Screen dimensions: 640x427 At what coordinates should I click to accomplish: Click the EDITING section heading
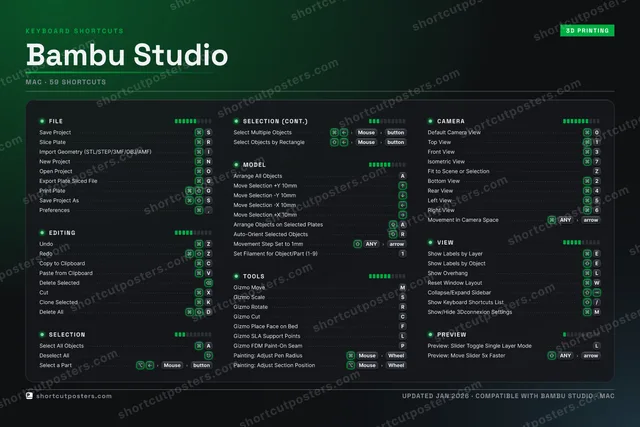tap(62, 233)
